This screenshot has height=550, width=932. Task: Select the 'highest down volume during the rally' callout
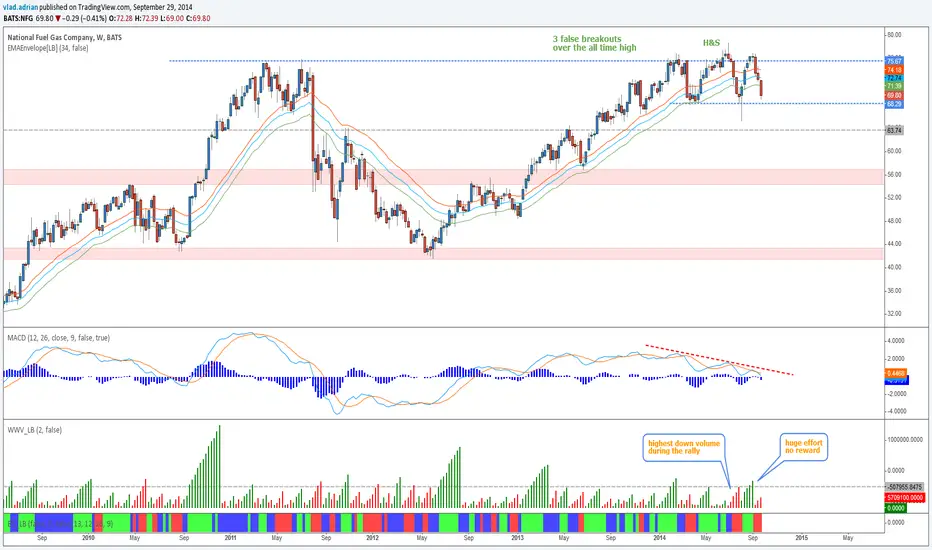click(684, 447)
